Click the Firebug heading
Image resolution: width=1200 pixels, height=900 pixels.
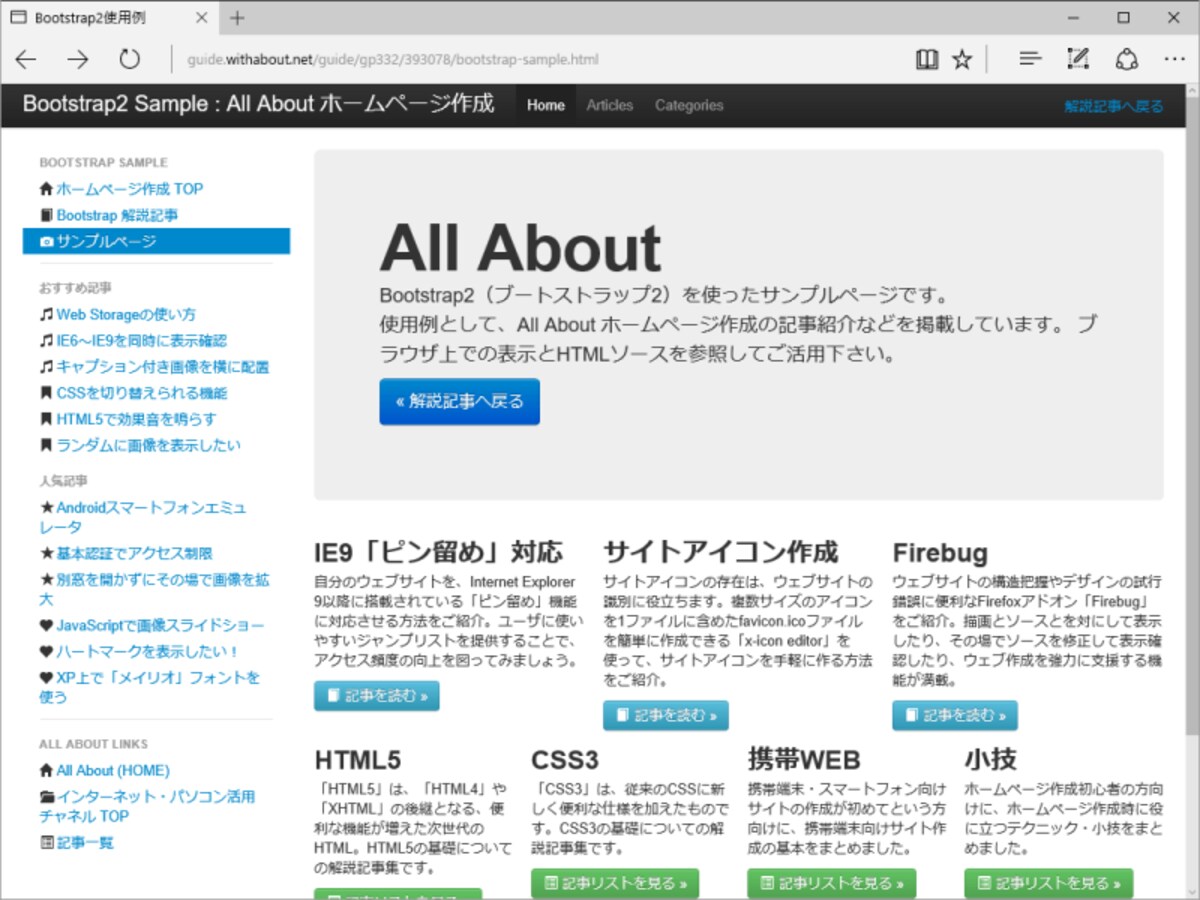coord(940,553)
